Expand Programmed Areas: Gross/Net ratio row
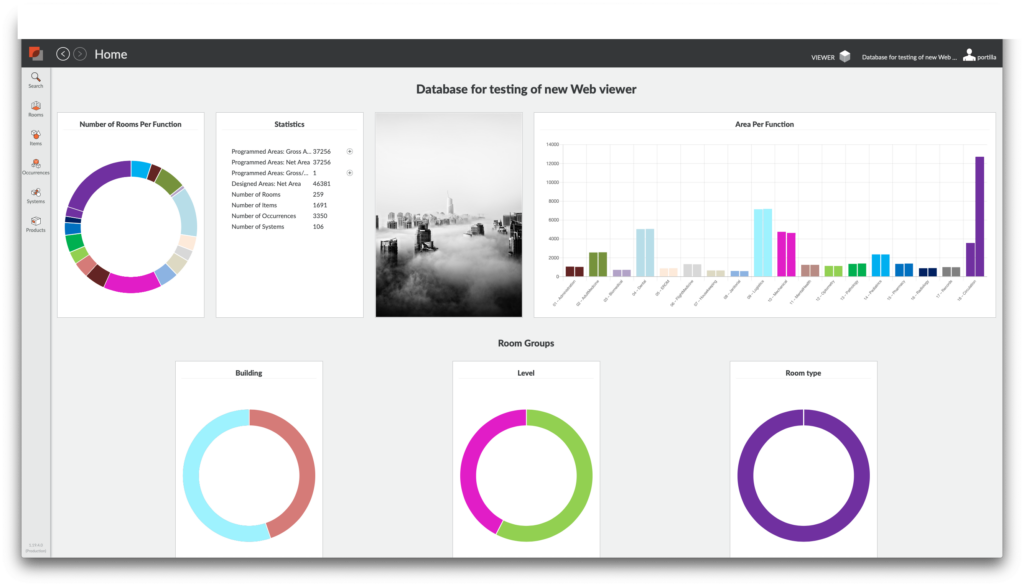The image size is (1024, 586). coord(350,173)
